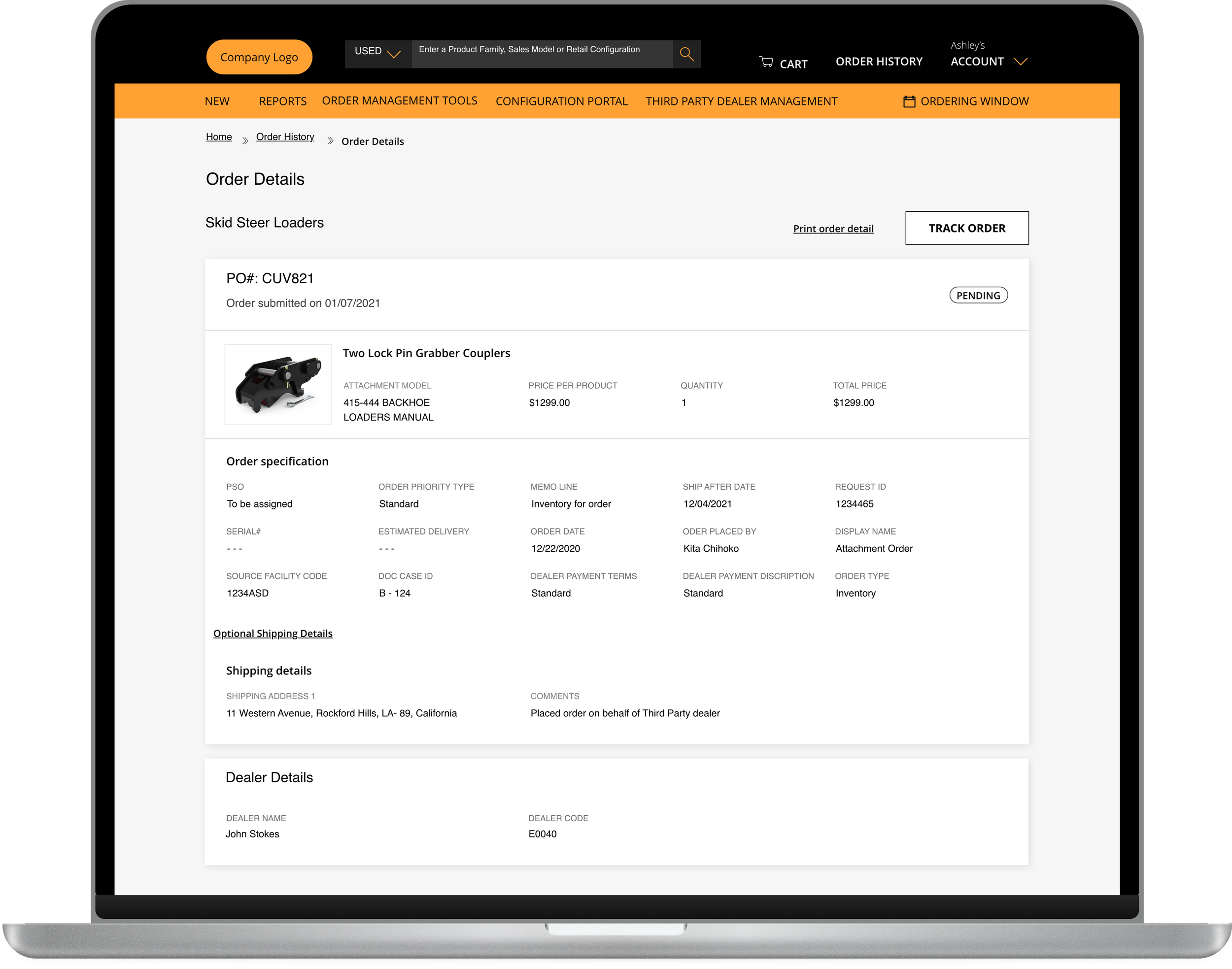This screenshot has width=1232, height=969.
Task: Open the USED category dropdown
Action: point(377,53)
